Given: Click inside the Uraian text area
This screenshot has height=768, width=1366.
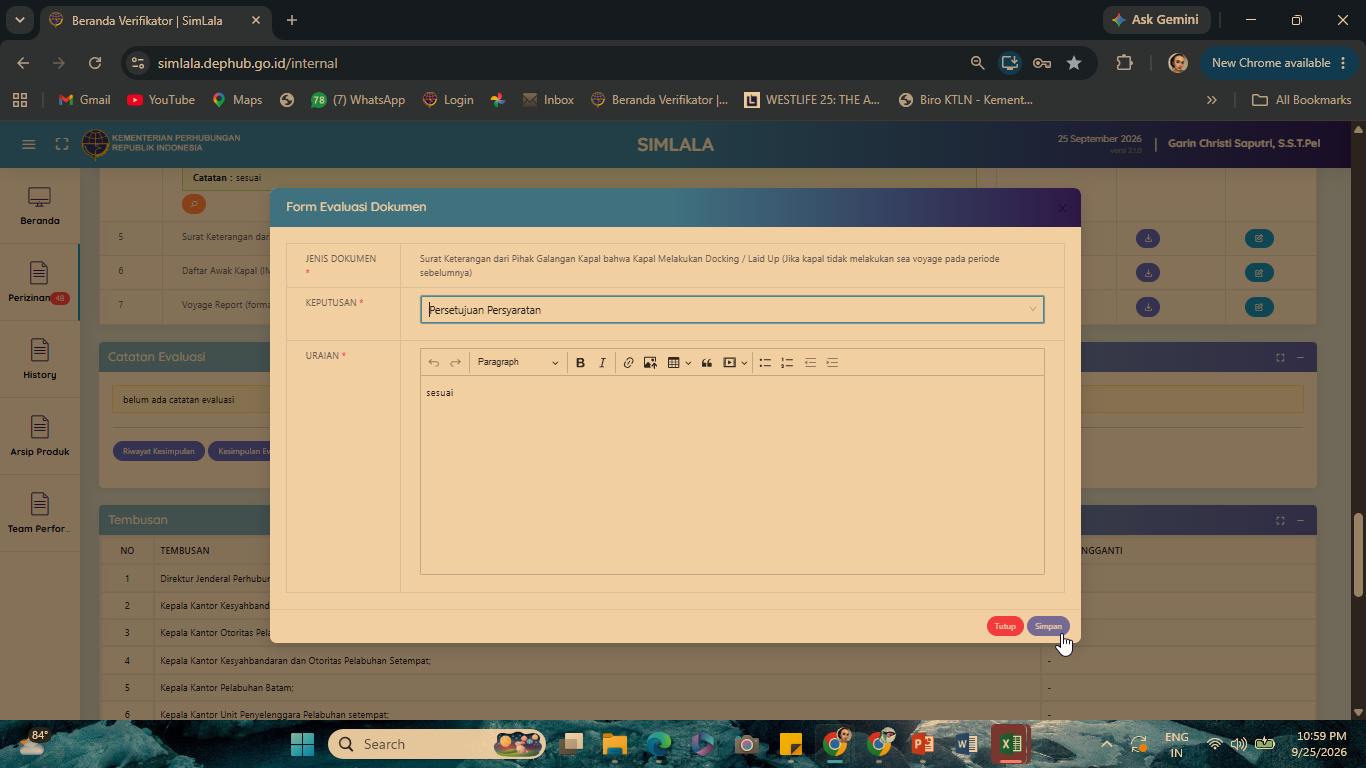Looking at the screenshot, I should [732, 474].
